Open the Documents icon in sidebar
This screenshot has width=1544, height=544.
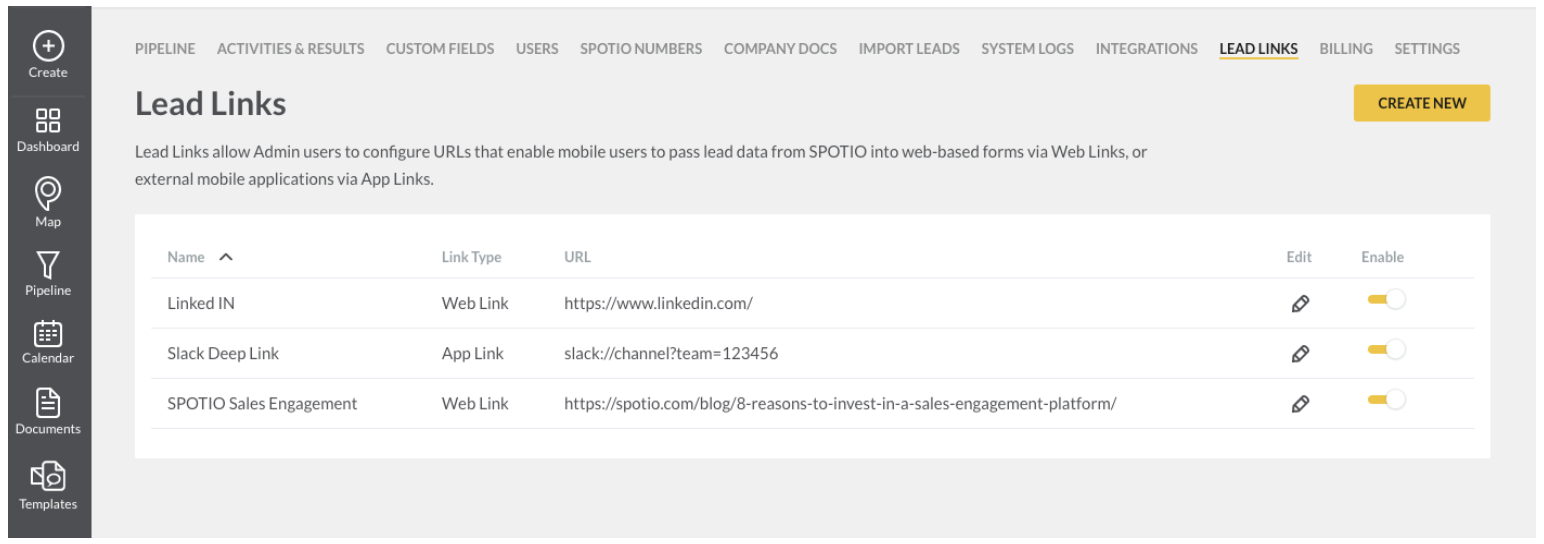48,402
